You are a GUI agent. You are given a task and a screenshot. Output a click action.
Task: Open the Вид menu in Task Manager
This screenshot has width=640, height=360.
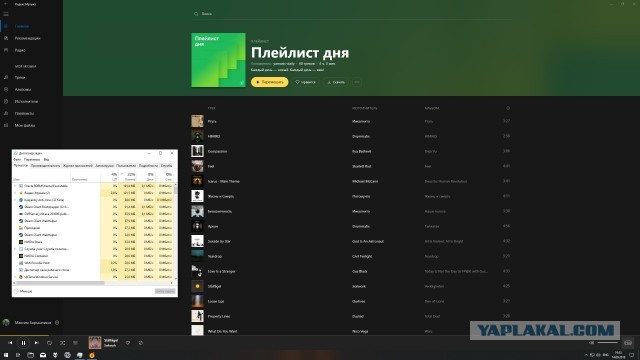tap(46, 160)
